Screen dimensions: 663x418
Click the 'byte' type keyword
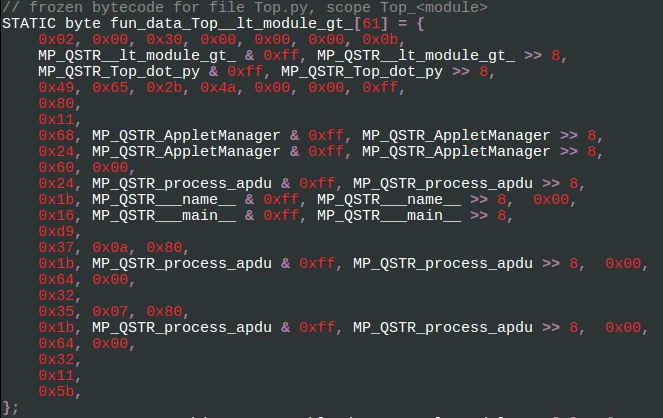point(83,23)
